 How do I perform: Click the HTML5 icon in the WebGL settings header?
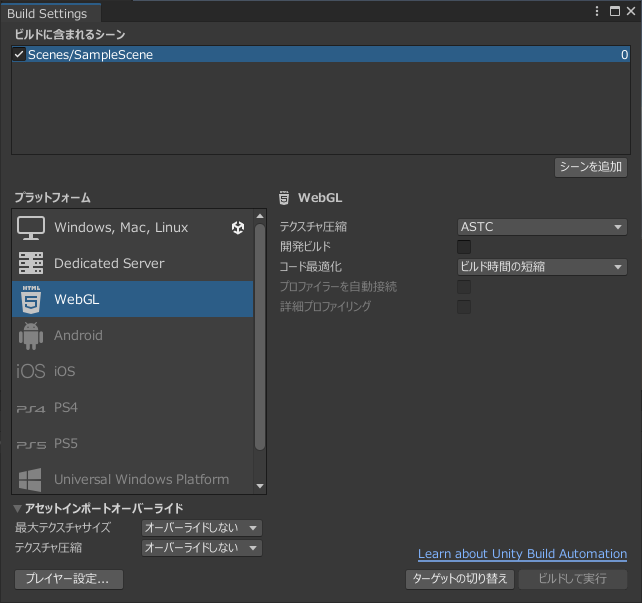click(284, 198)
